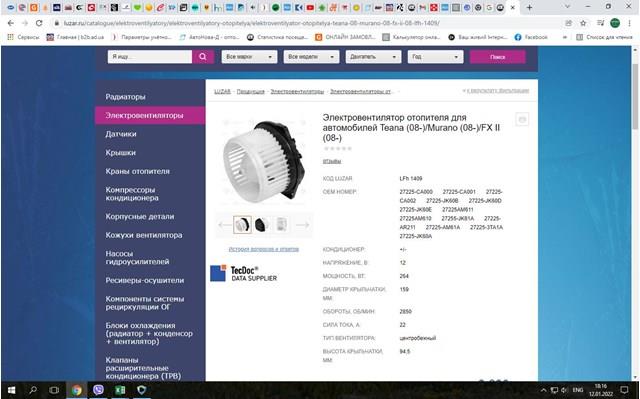Click the LUZAR breadcrumb link
The image size is (640, 399).
click(x=222, y=91)
